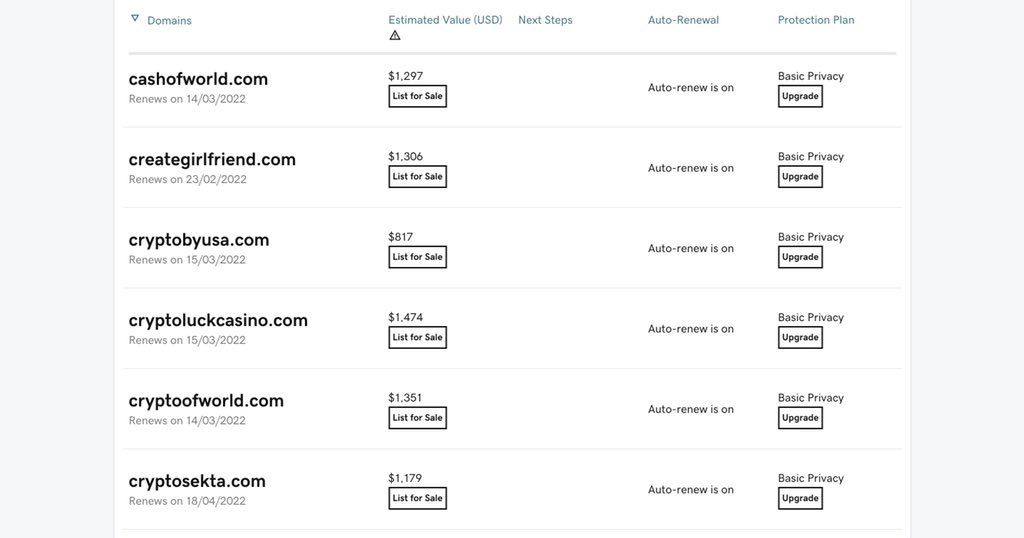Viewport: 1024px width, 538px height.
Task: Open the cashofworld.com domain
Action: 198,79
